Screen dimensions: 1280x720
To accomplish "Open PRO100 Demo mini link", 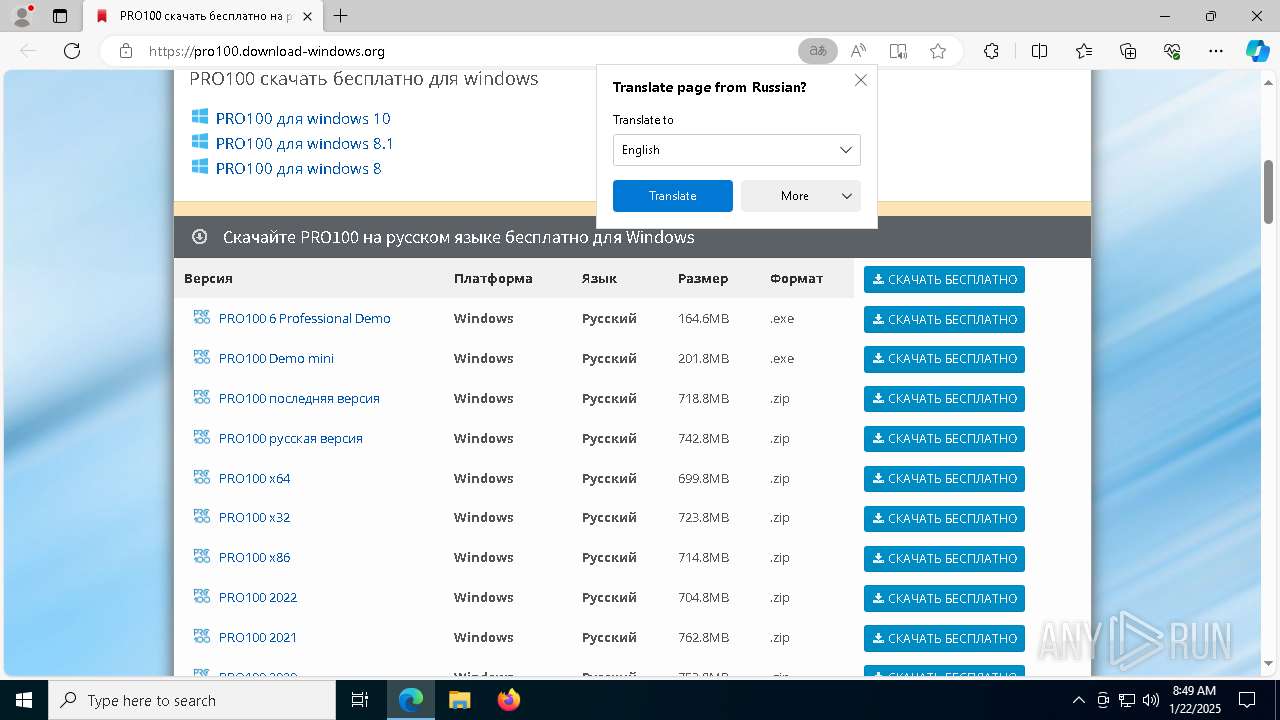I will (x=276, y=358).
